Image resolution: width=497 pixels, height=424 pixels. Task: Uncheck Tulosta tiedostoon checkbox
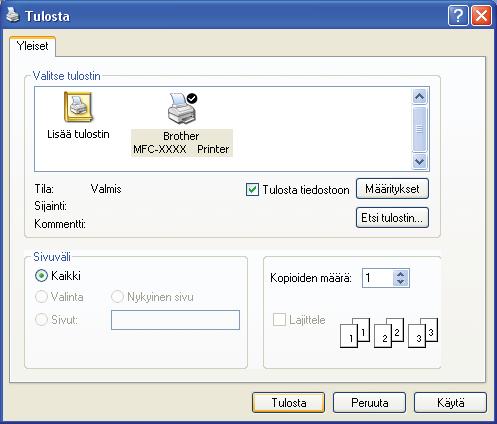coord(252,190)
